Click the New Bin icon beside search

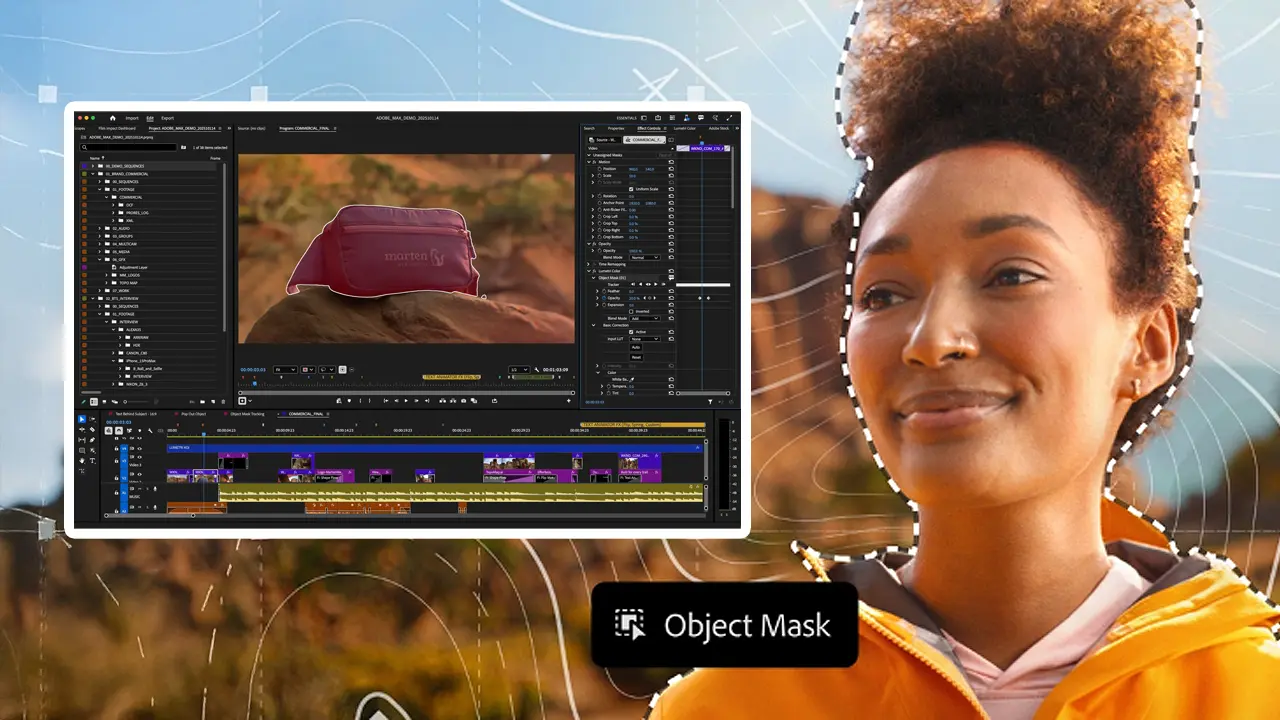coord(184,148)
